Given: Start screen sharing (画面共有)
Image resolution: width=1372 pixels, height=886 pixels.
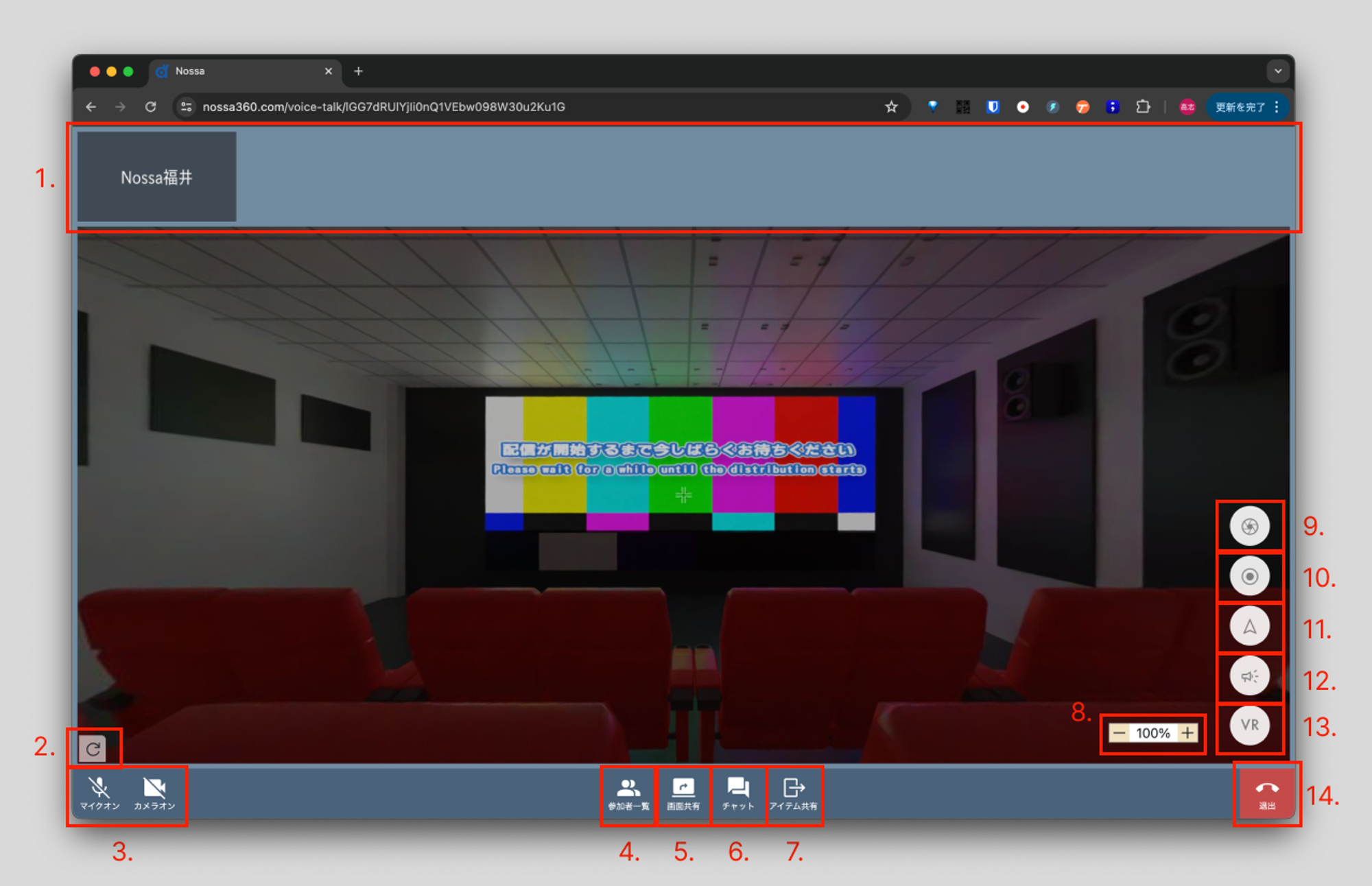Looking at the screenshot, I should (x=683, y=794).
